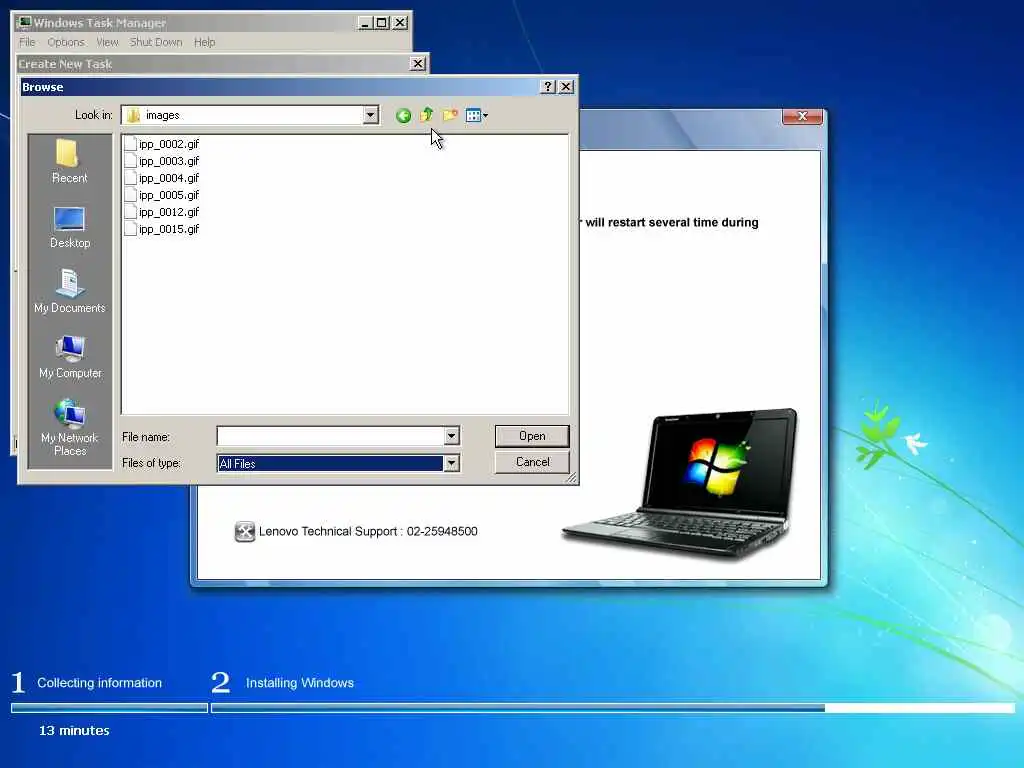Select file icon of ipp_0004.gif
The width and height of the screenshot is (1024, 768).
pos(130,178)
